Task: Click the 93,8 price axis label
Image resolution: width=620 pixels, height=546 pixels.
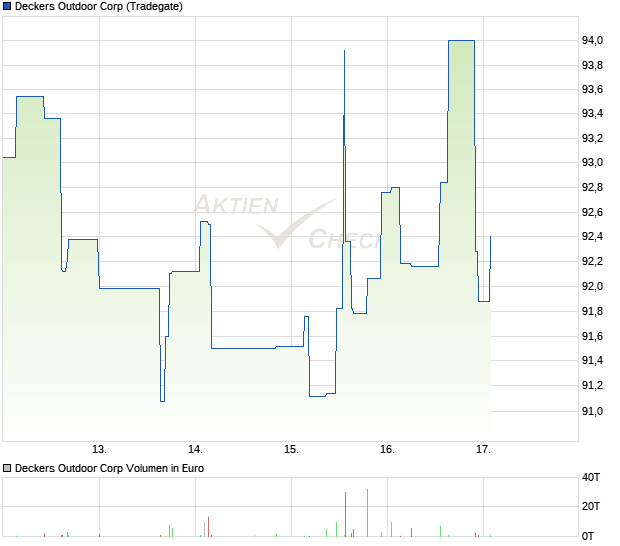Action: (x=592, y=65)
